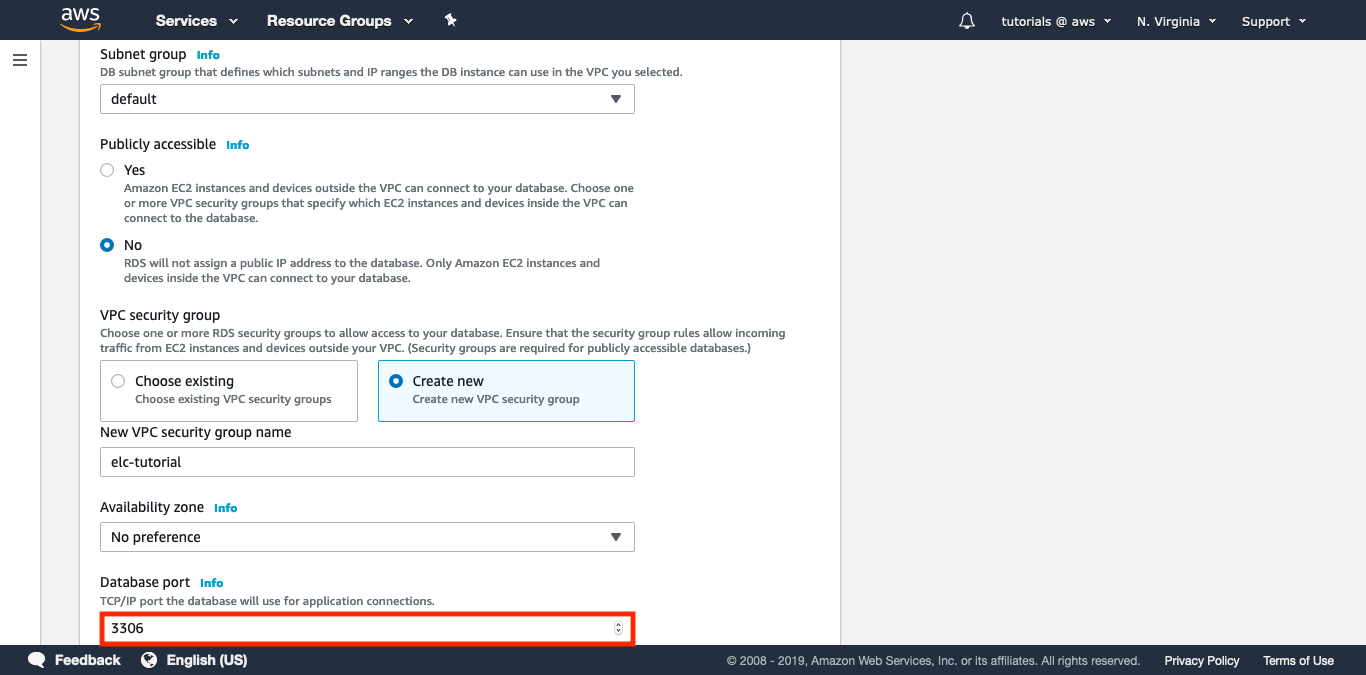Open the Availability zone dropdown
Image resolution: width=1366 pixels, height=675 pixels.
click(367, 537)
